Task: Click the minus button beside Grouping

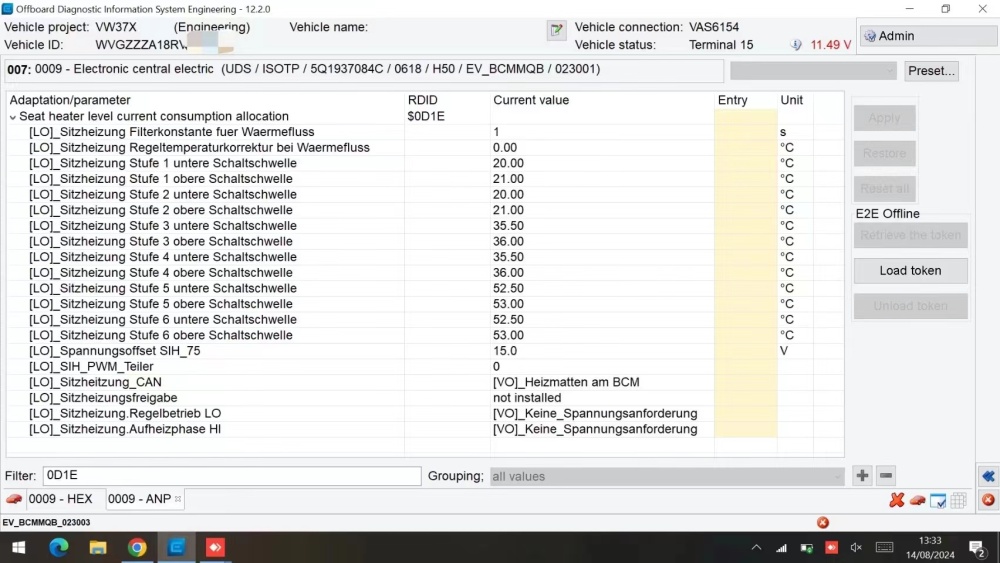Action: (x=886, y=476)
